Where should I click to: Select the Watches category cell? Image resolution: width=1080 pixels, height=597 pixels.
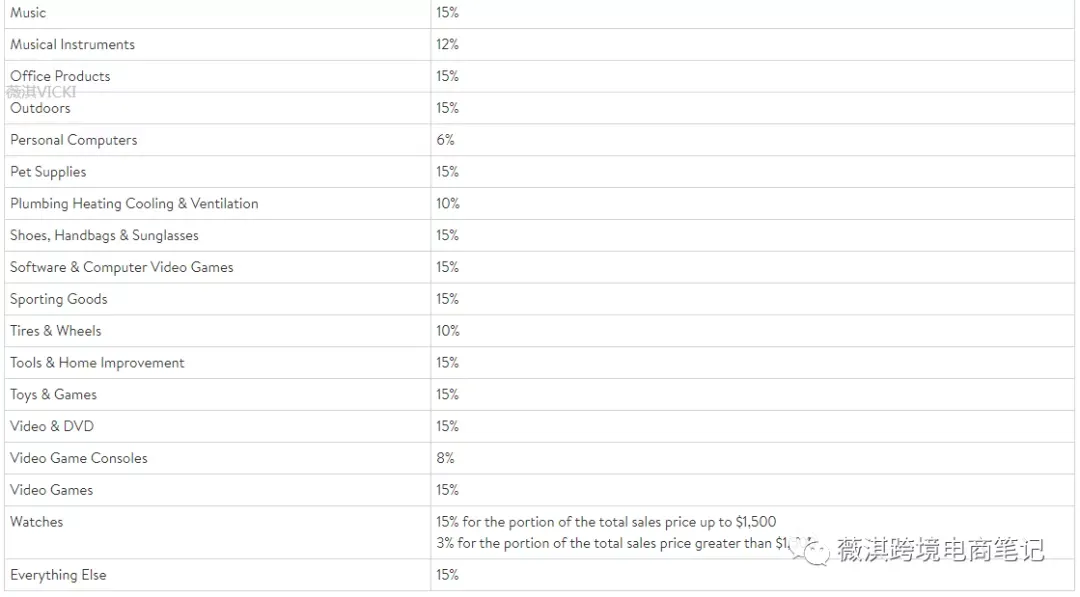tap(218, 532)
